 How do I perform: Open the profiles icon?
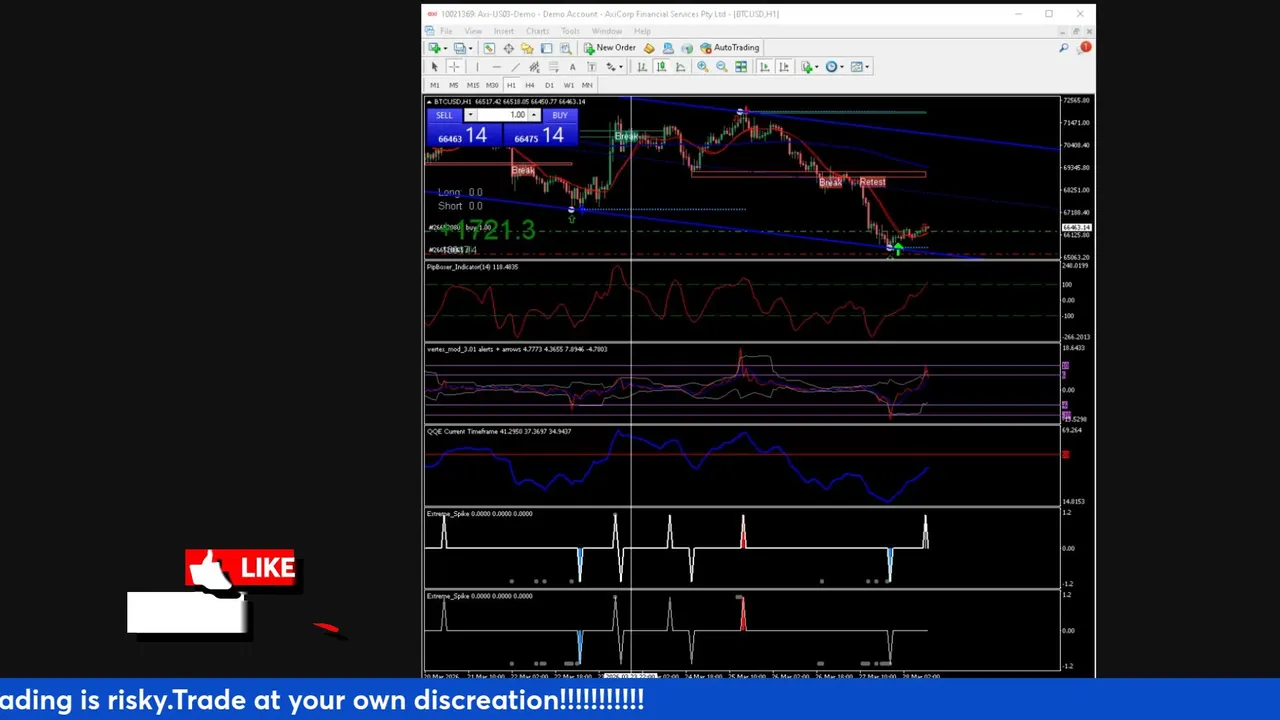point(459,48)
